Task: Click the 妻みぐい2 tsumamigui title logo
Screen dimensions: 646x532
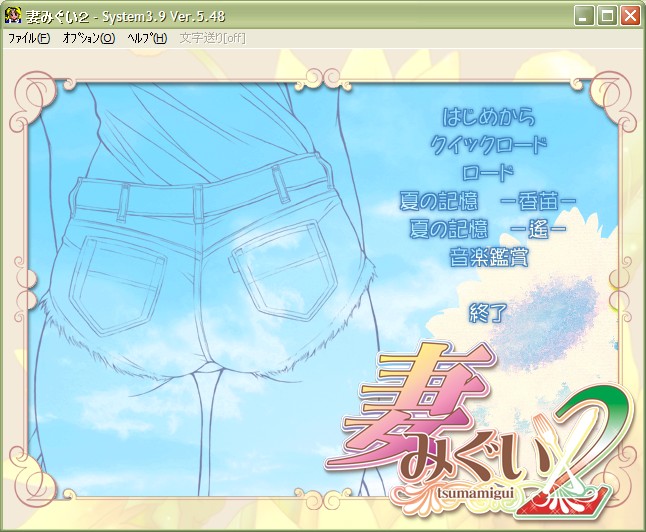Action: [x=480, y=429]
